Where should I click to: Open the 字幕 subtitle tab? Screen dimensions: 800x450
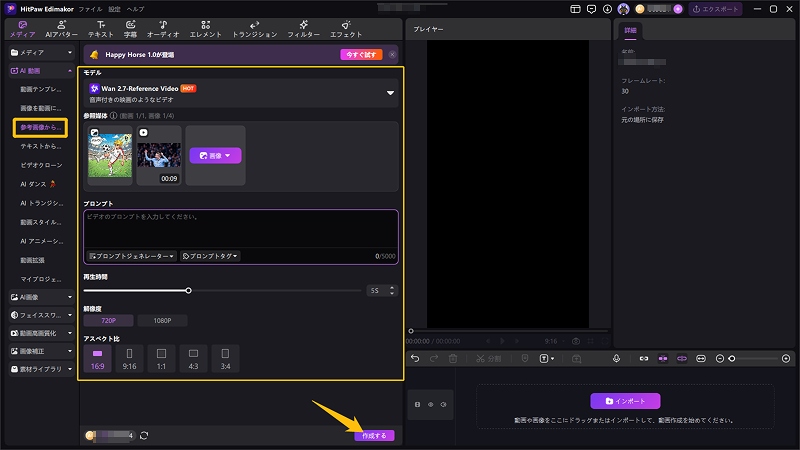click(x=131, y=29)
